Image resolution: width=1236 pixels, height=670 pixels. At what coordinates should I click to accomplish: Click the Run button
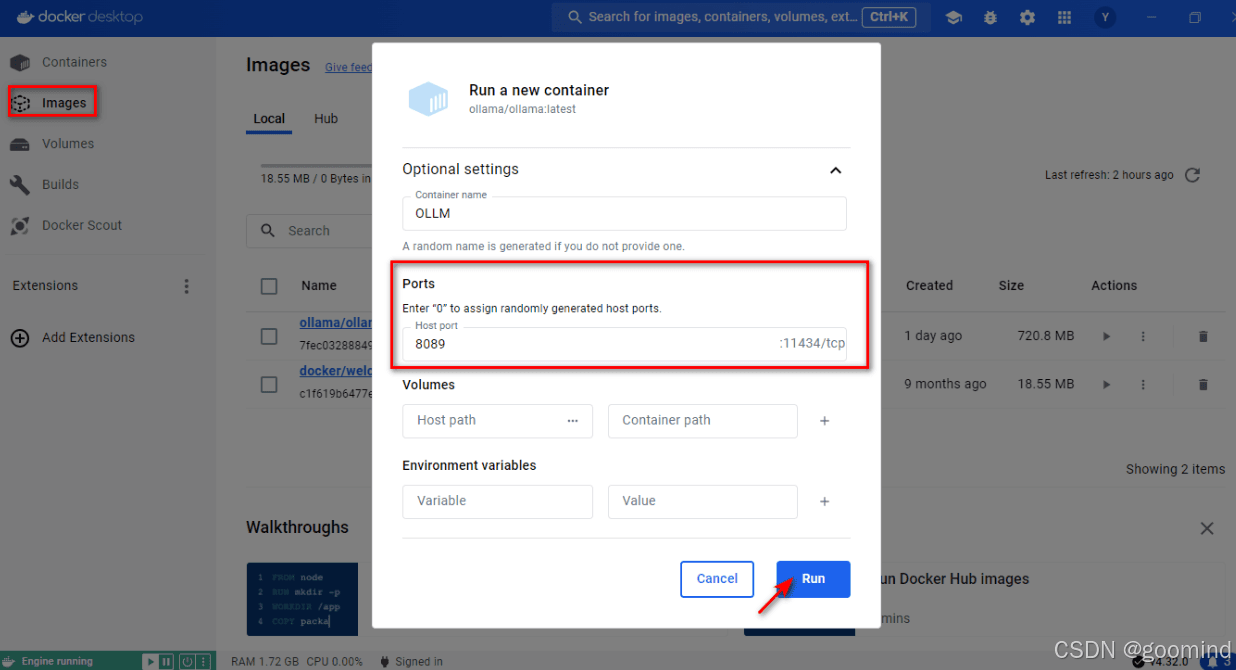pos(813,579)
